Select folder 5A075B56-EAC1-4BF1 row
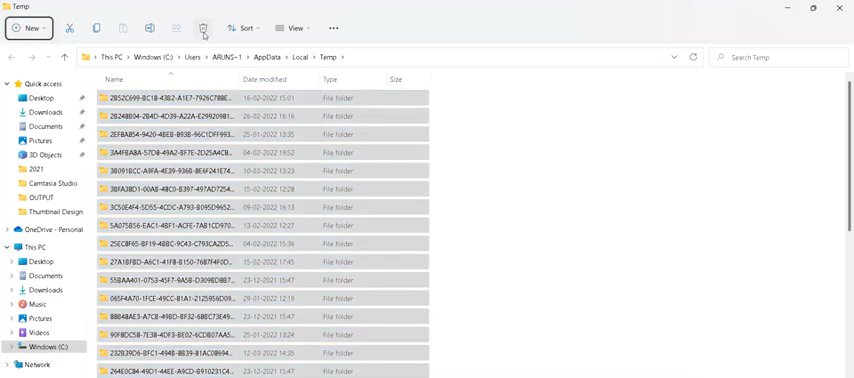Viewport: 854px width, 378px height. [x=263, y=225]
